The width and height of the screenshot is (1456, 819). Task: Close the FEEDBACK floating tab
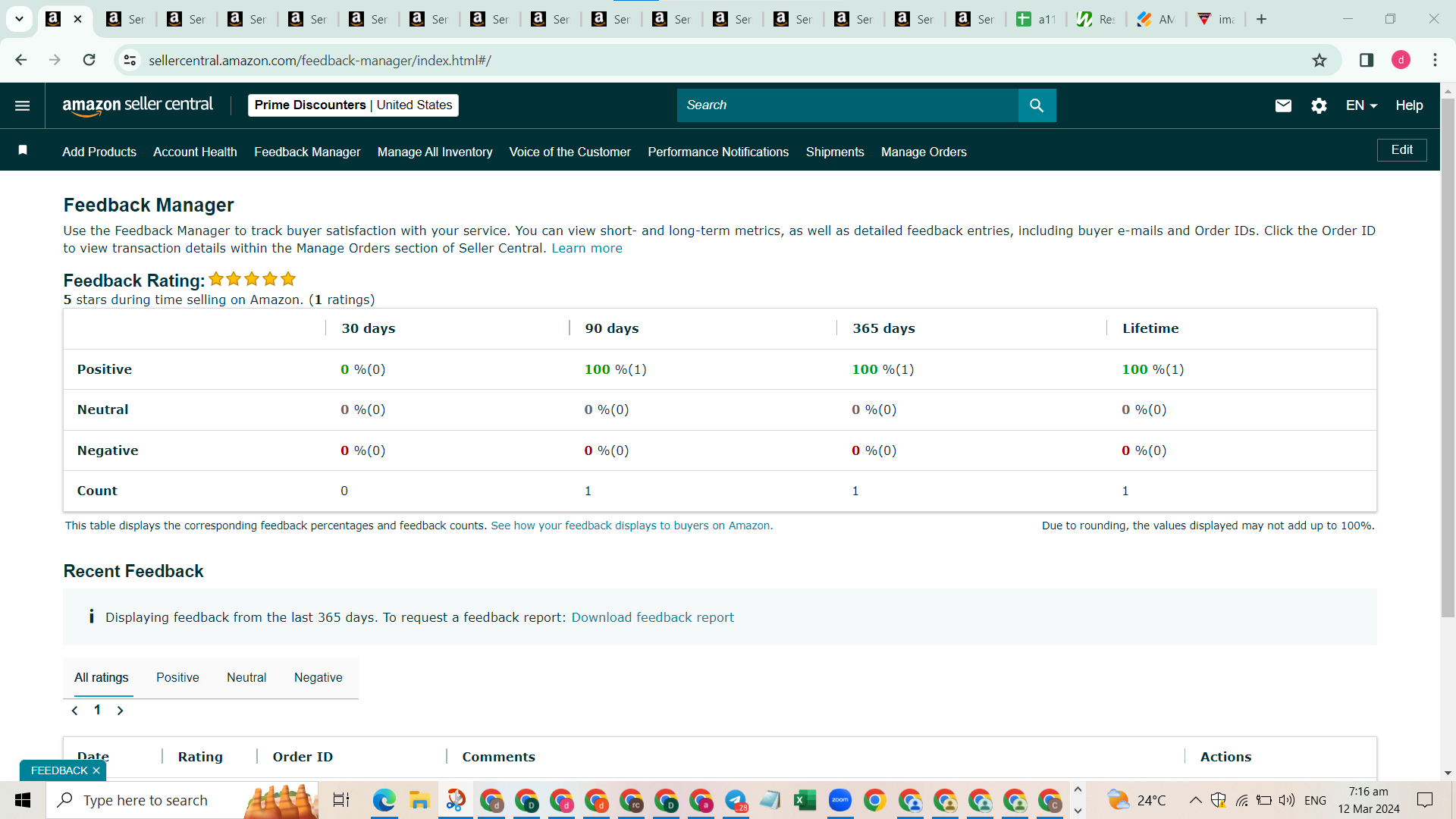click(96, 770)
